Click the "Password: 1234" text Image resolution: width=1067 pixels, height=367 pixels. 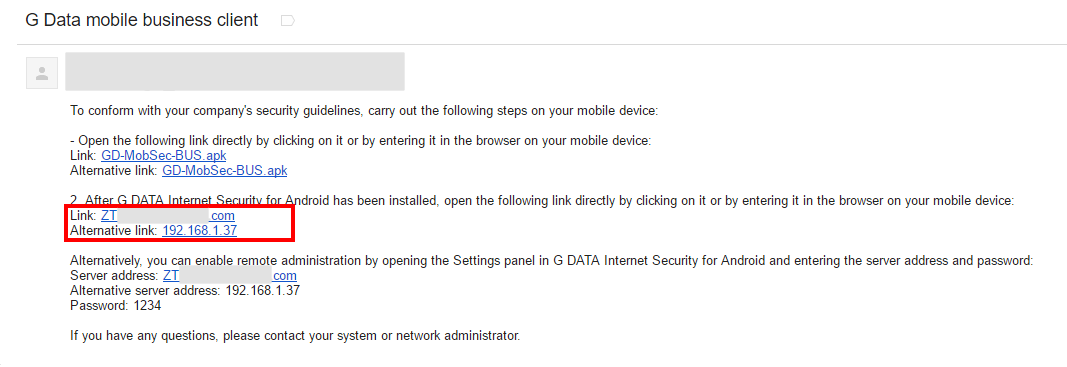tap(116, 306)
